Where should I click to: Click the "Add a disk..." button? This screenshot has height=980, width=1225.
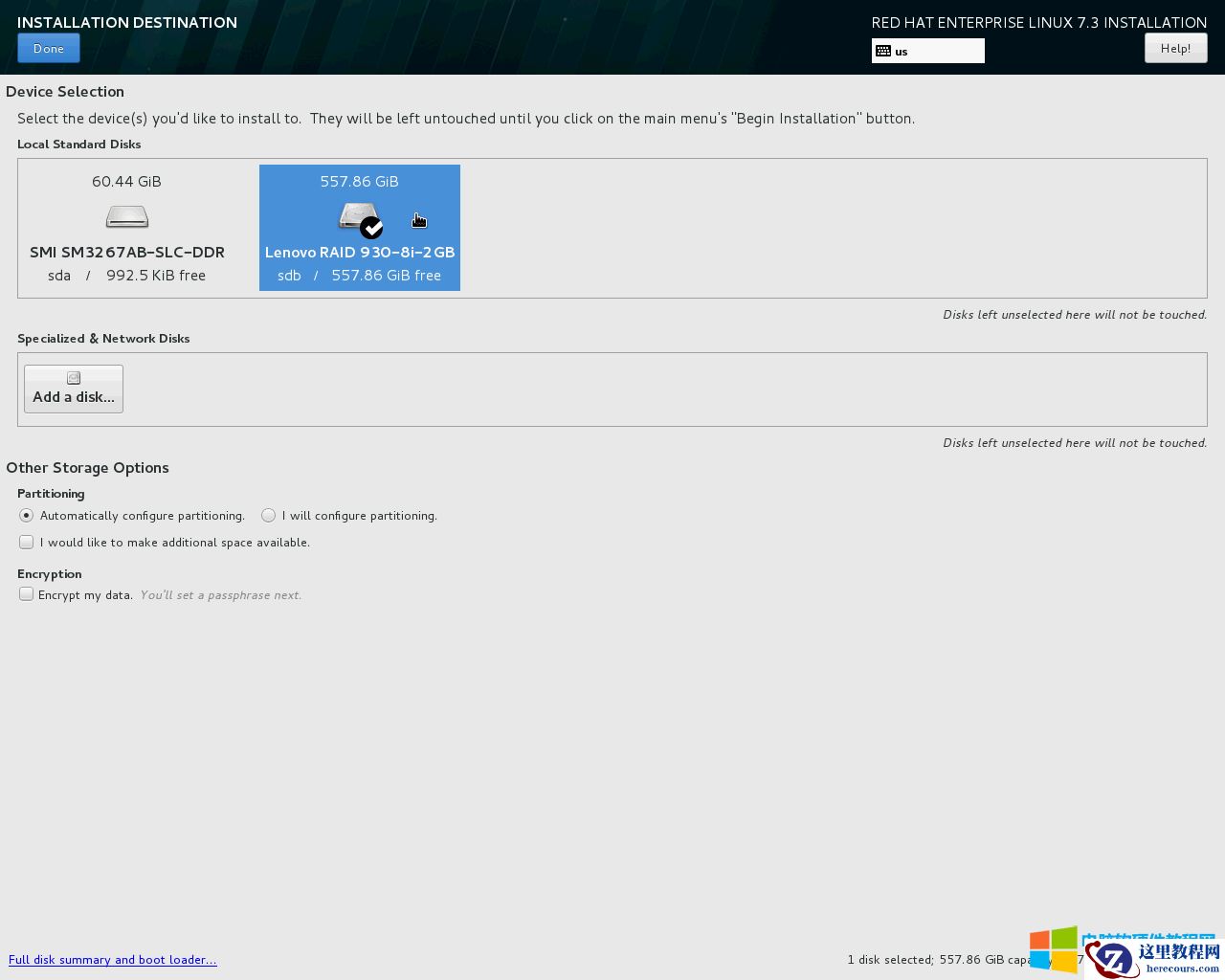[74, 389]
